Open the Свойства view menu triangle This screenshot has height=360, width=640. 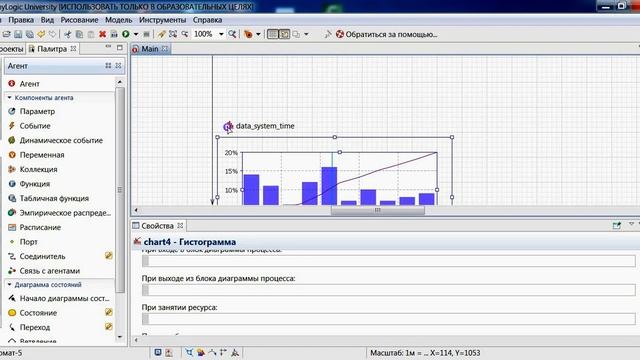pyautogui.click(x=631, y=224)
